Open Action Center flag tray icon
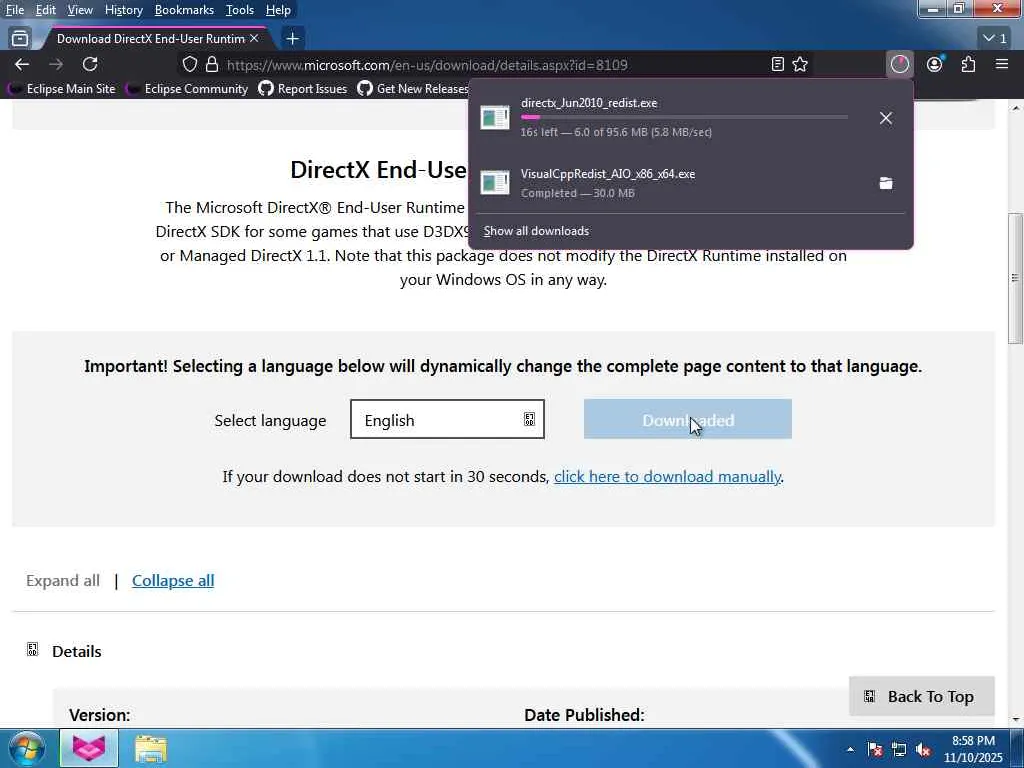This screenshot has width=1024, height=768. point(875,750)
